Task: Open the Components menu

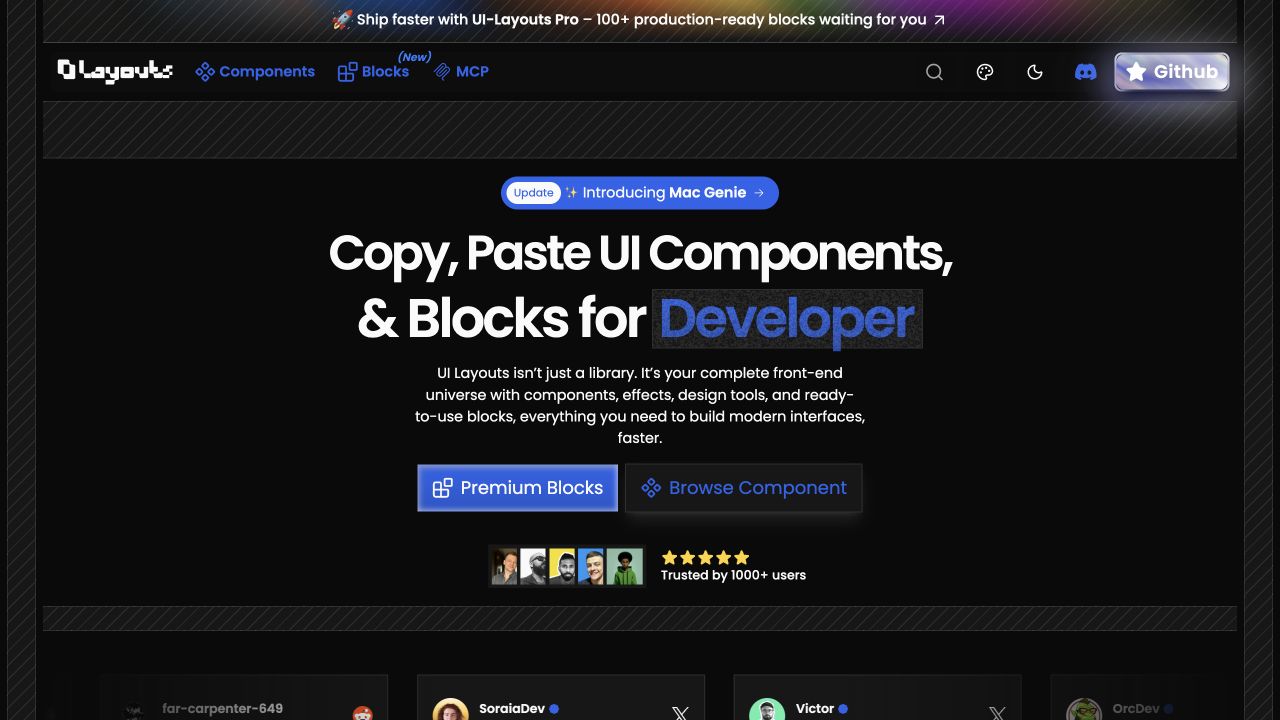Action: (255, 71)
